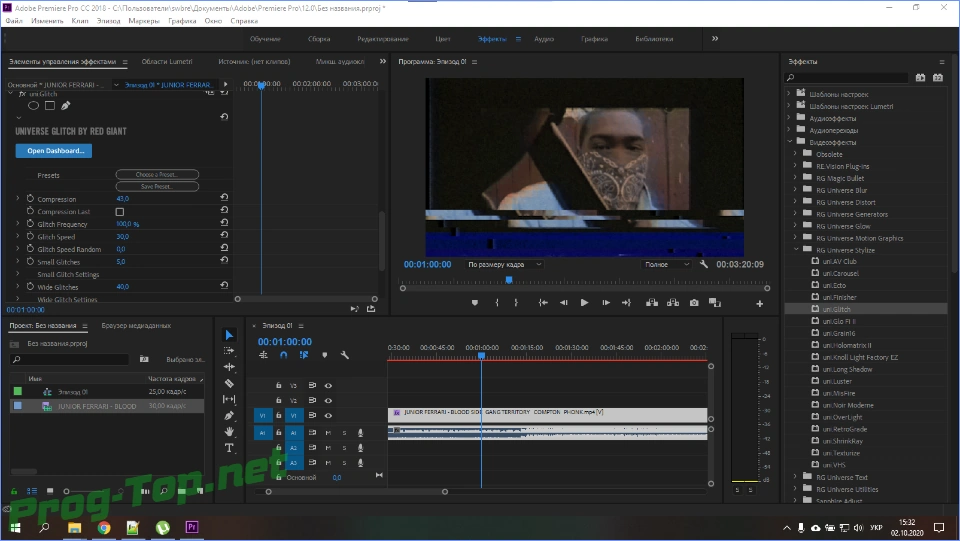960x541 pixels.
Task: Toggle animation stopwatch for Glitch Frequency
Action: [30, 223]
